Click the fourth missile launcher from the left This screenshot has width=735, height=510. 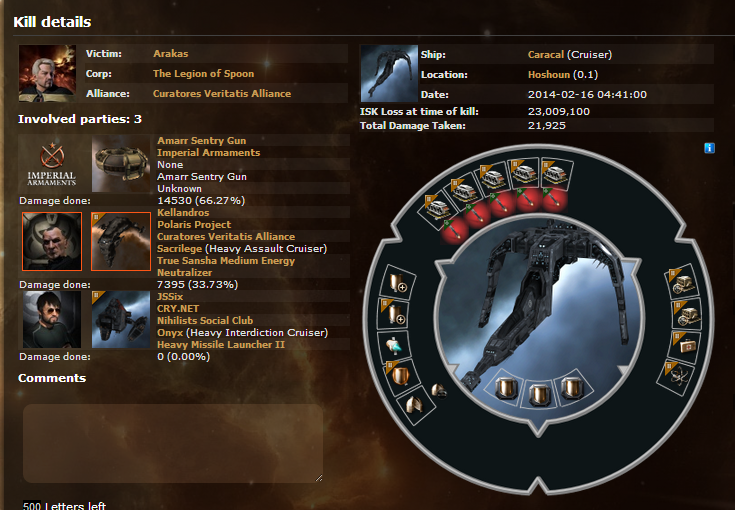524,172
